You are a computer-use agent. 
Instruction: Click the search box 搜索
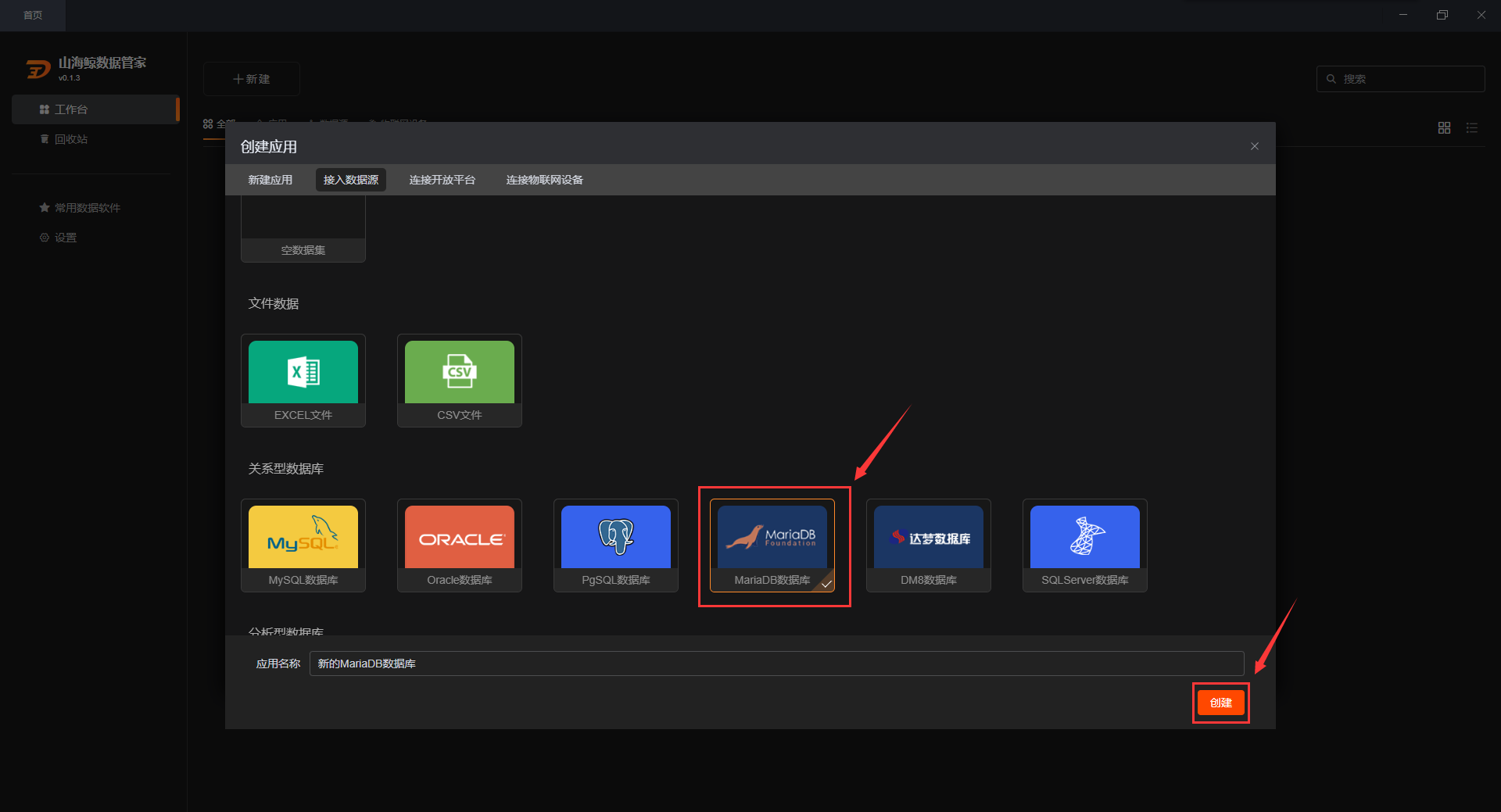tap(1401, 79)
